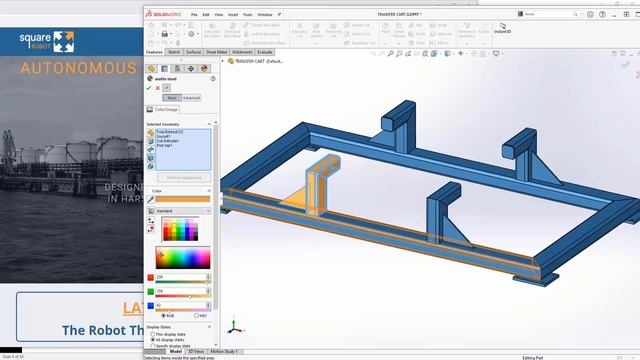Viewport: 640px width, 360px height.
Task: Click the SolidWorks search commands field
Action: coord(549,14)
